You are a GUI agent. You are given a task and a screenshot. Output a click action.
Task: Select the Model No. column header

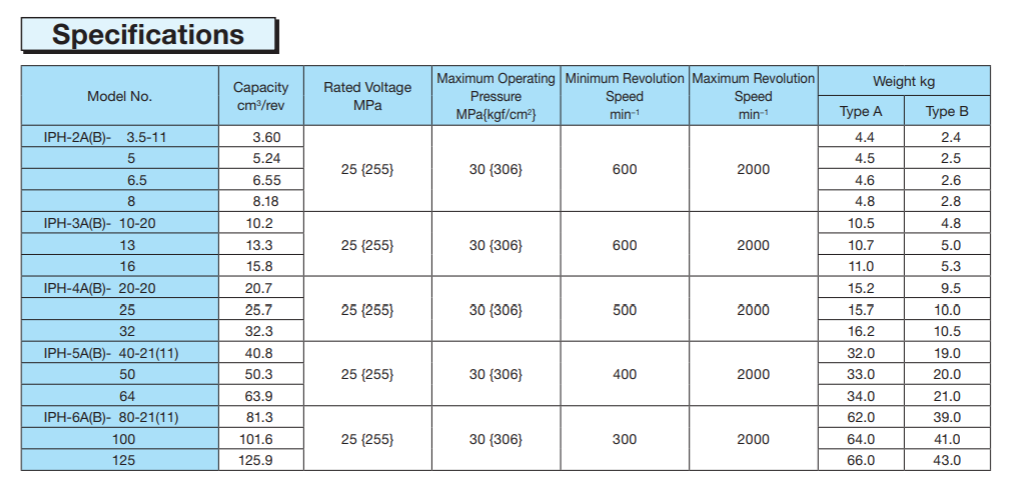pos(120,96)
